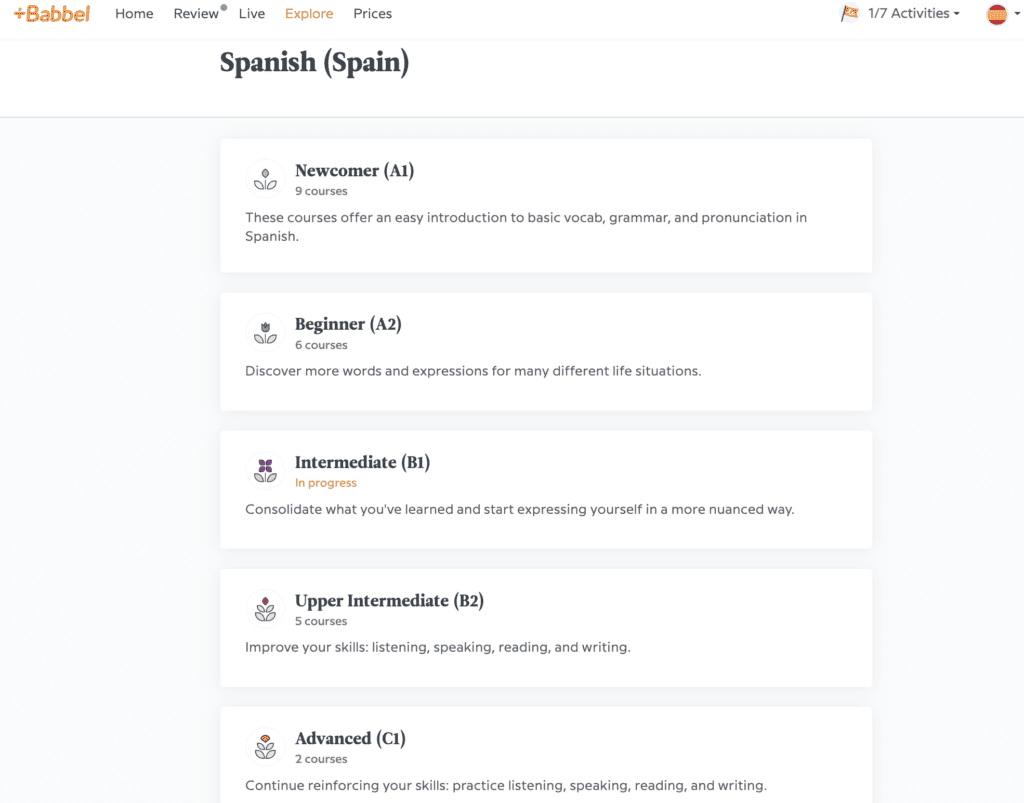Open the Review section
Viewport: 1024px width, 803px height.
pos(195,13)
